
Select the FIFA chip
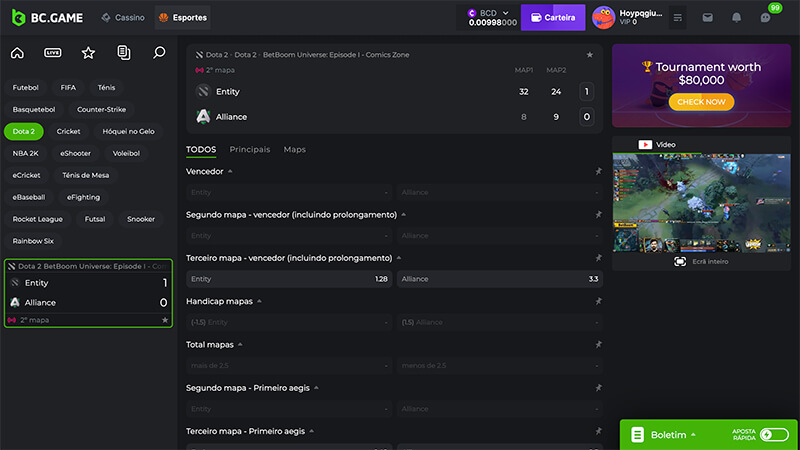(68, 87)
